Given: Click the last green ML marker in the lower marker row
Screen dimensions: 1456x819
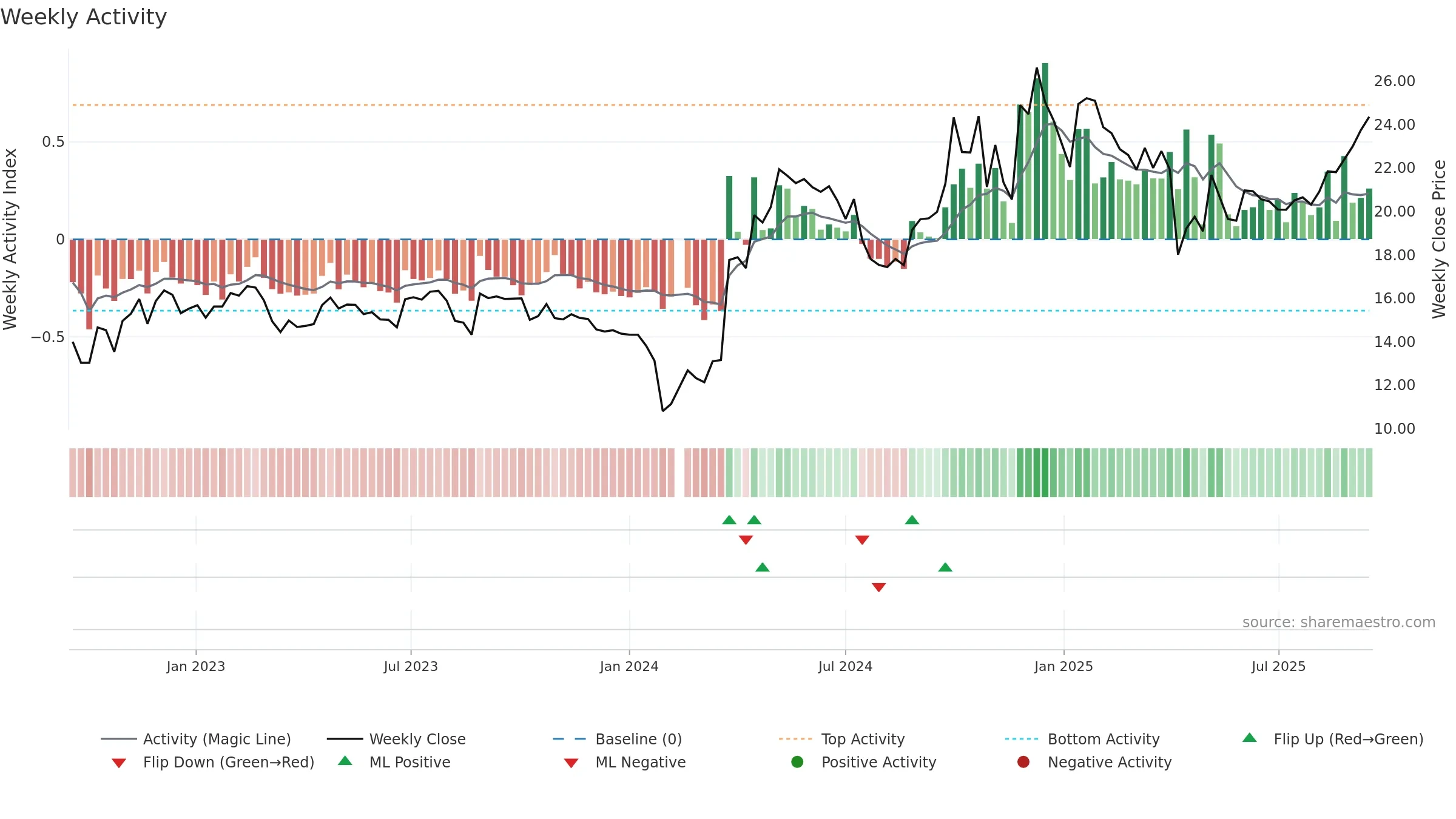Looking at the screenshot, I should pyautogui.click(x=945, y=567).
